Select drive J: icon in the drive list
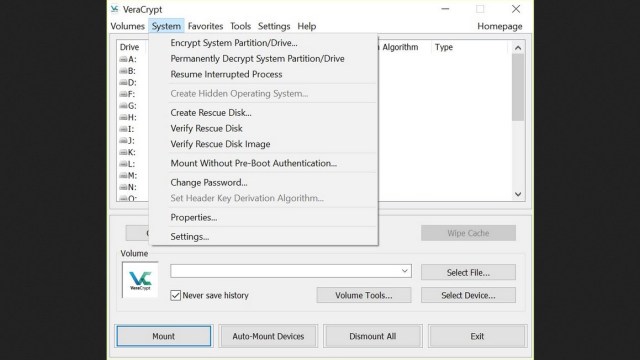 (123, 140)
